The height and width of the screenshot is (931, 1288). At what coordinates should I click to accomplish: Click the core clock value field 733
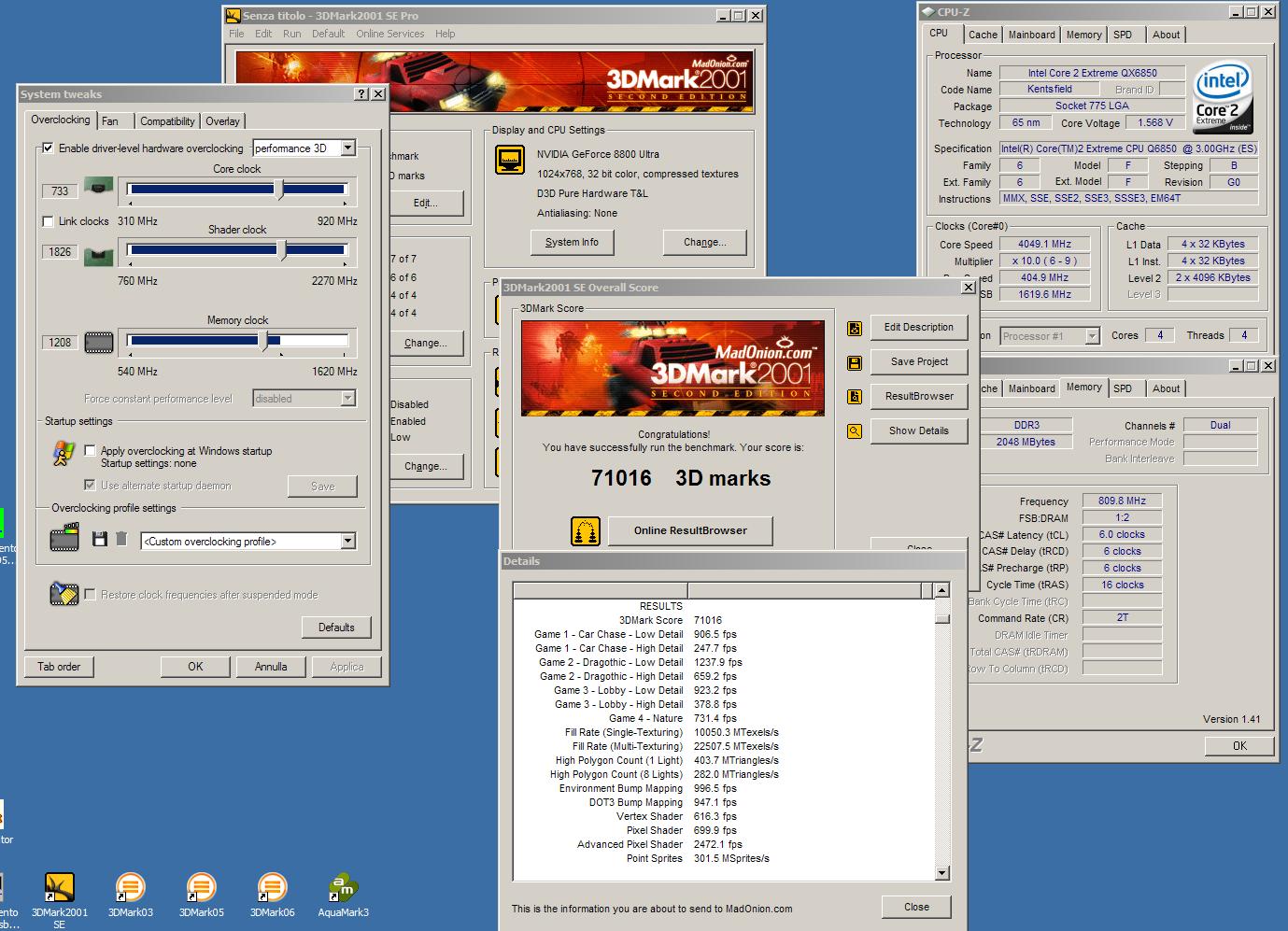[x=60, y=191]
